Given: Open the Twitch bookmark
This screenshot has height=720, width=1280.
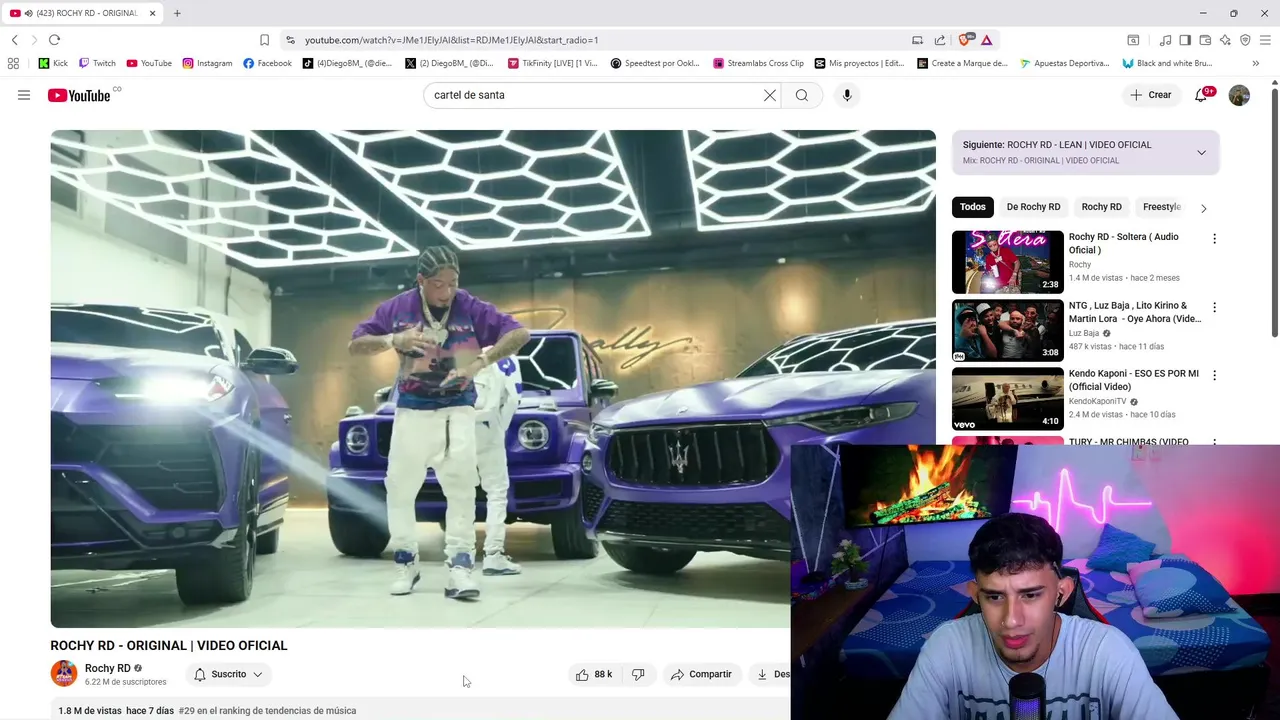Looking at the screenshot, I should click(97, 63).
